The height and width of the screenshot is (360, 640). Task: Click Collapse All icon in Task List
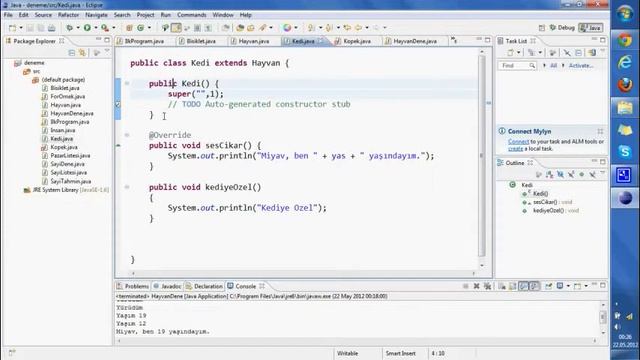[x=578, y=53]
